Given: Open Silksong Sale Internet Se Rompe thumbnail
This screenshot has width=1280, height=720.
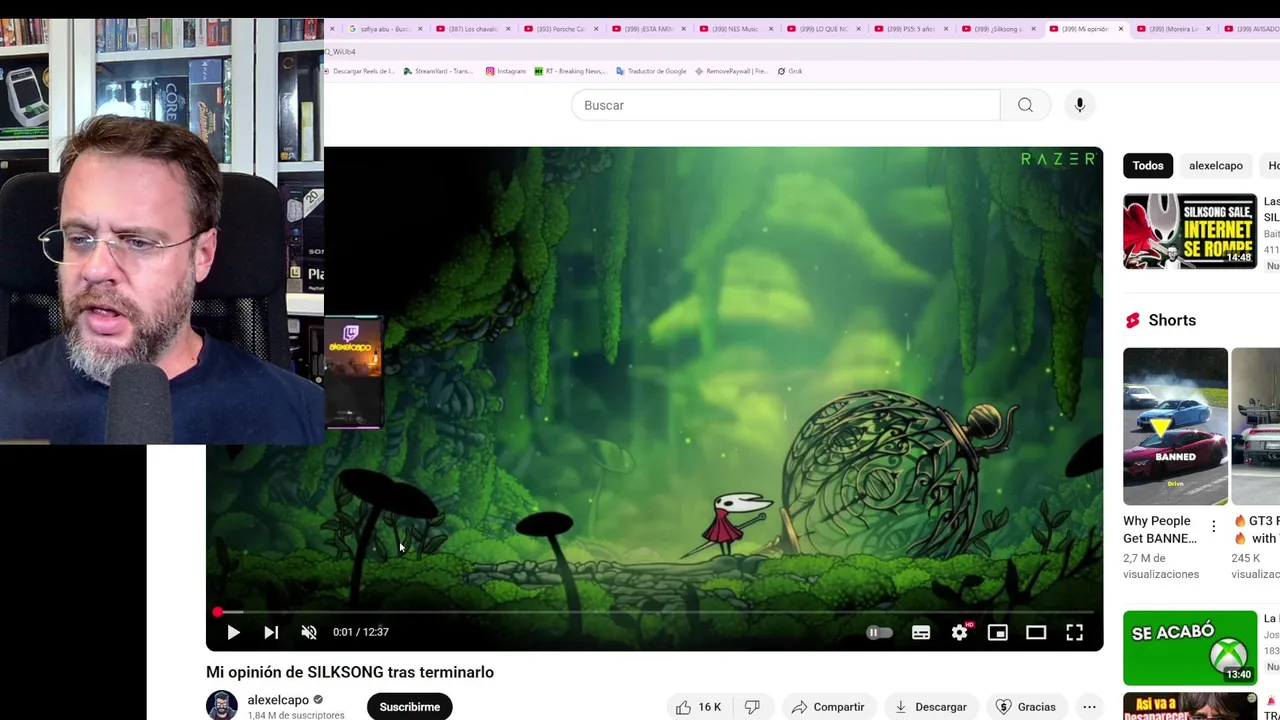Looking at the screenshot, I should pos(1190,231).
